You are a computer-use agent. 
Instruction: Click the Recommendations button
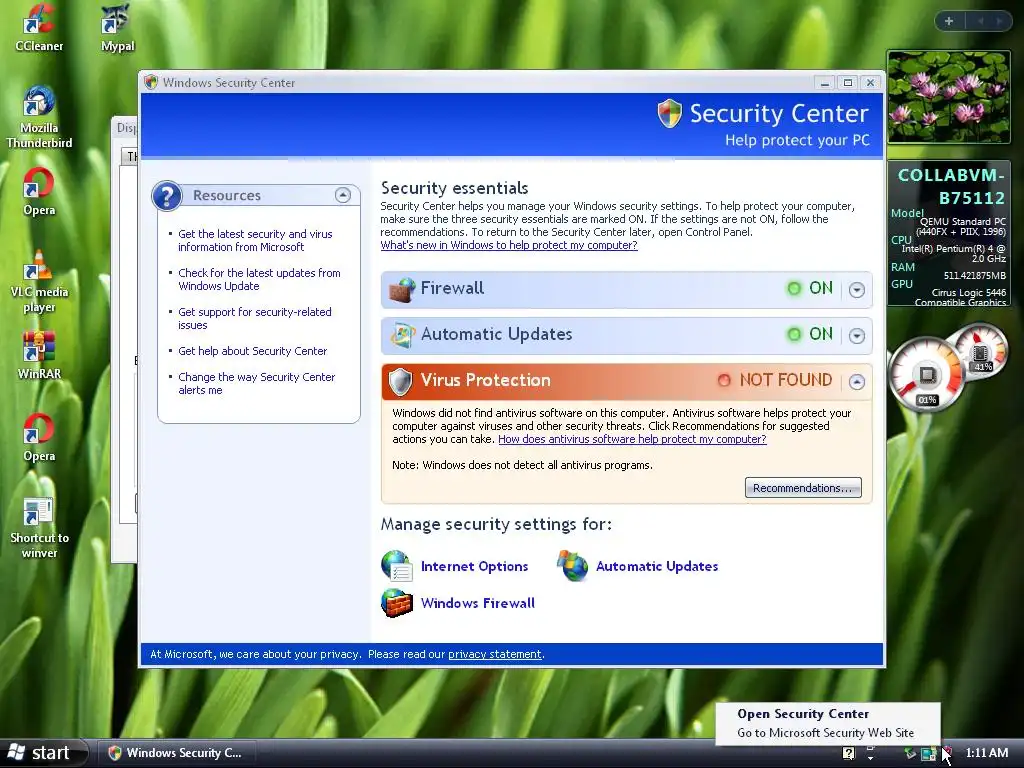pyautogui.click(x=803, y=488)
